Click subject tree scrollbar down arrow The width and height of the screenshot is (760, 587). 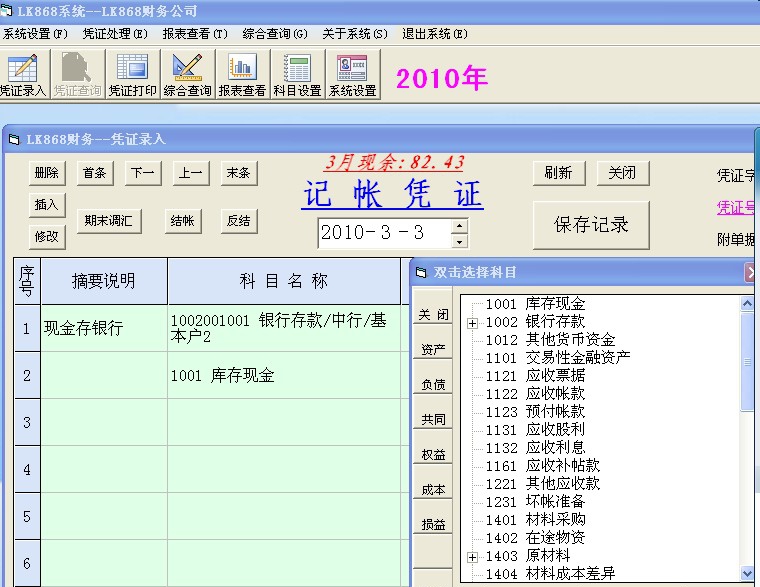coord(747,573)
